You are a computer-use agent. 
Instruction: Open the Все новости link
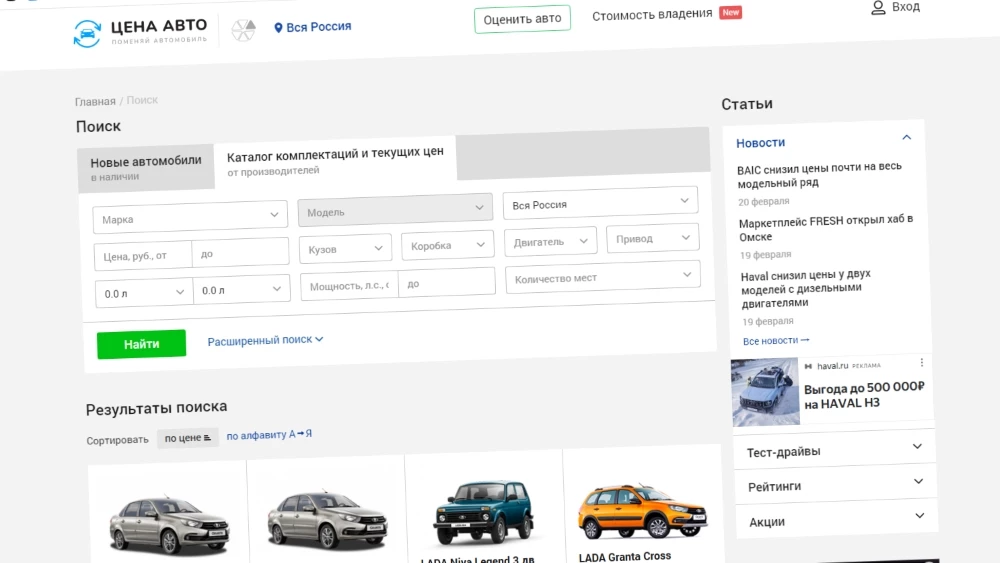click(776, 341)
